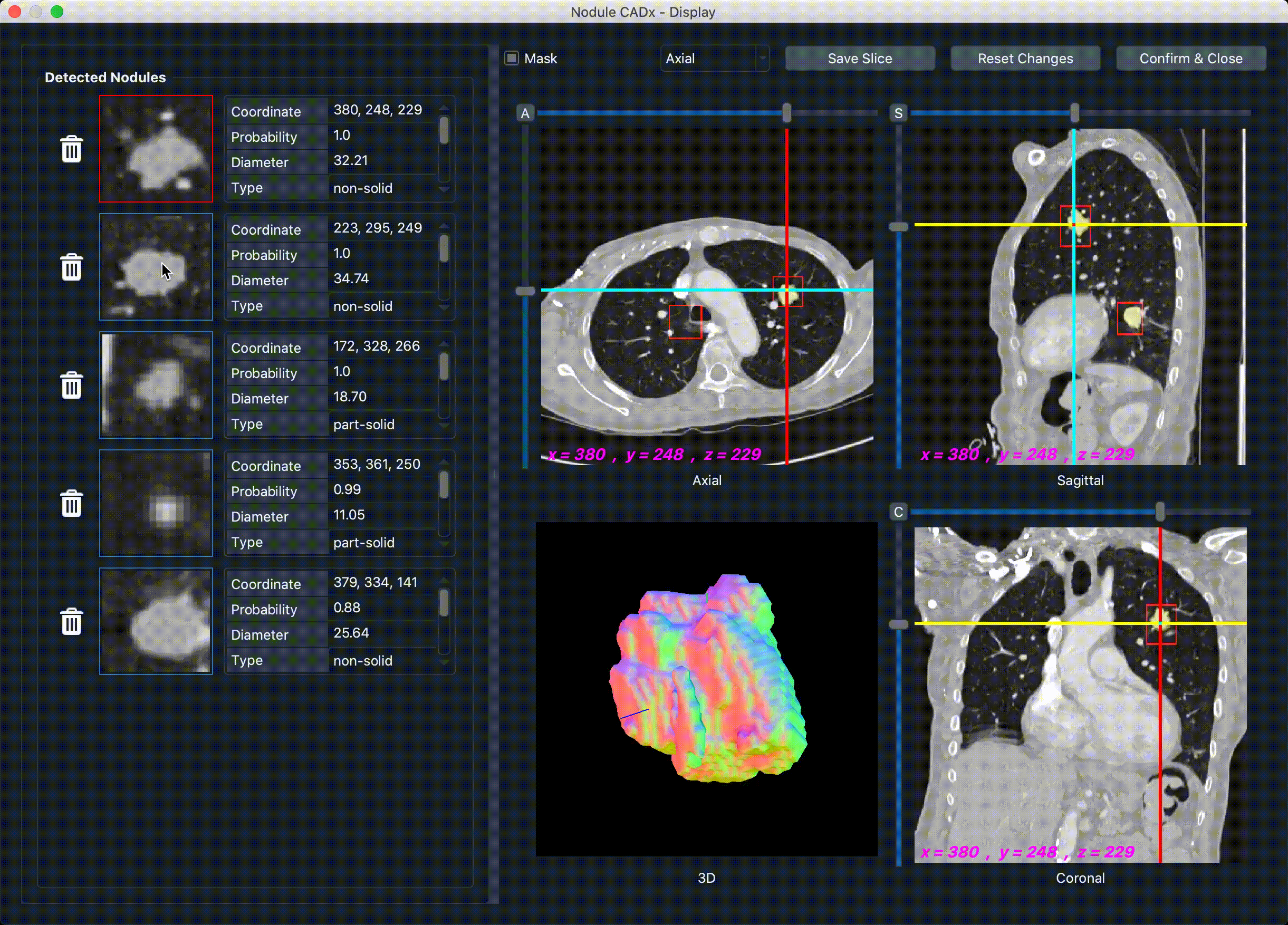Trash the nodule with probability 0.88
Screen dimensions: 1288x925
coord(72,622)
